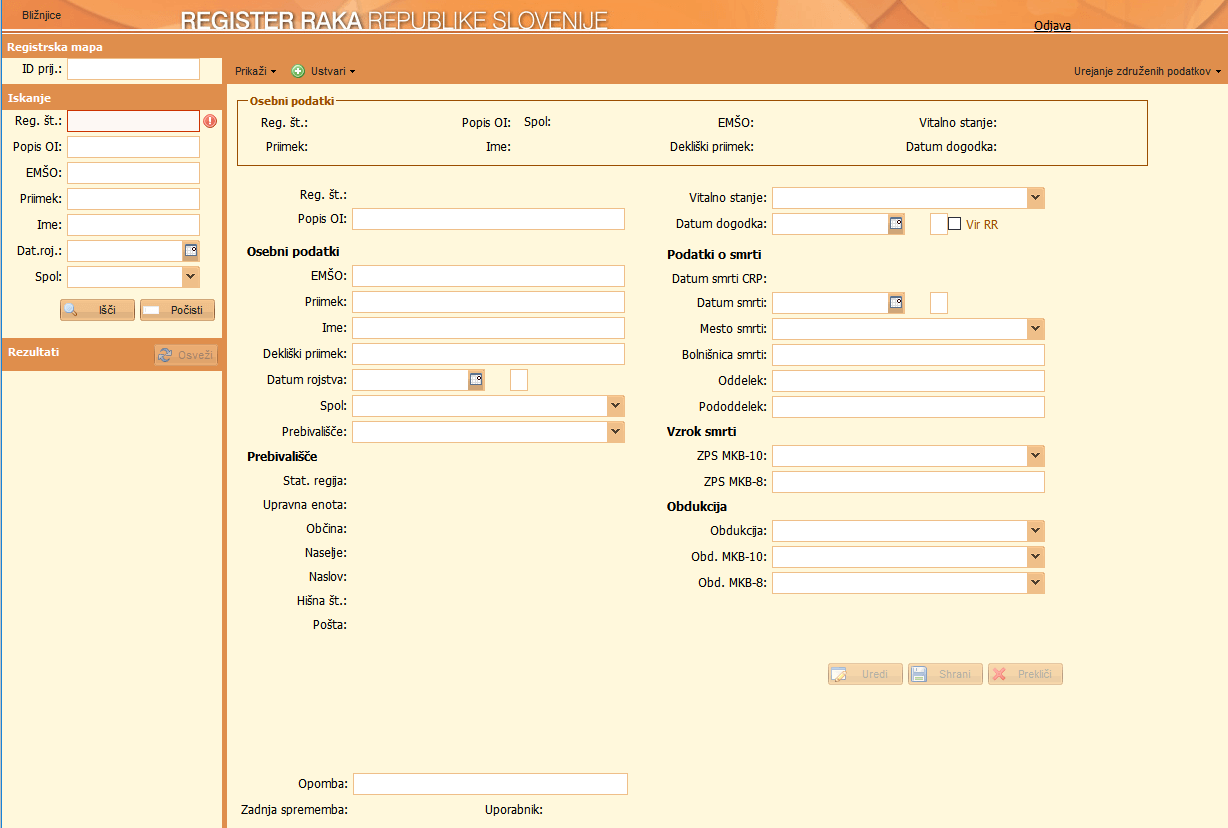This screenshot has width=1228, height=828.
Task: Focus the Reg. št. search field
Action: (134, 121)
